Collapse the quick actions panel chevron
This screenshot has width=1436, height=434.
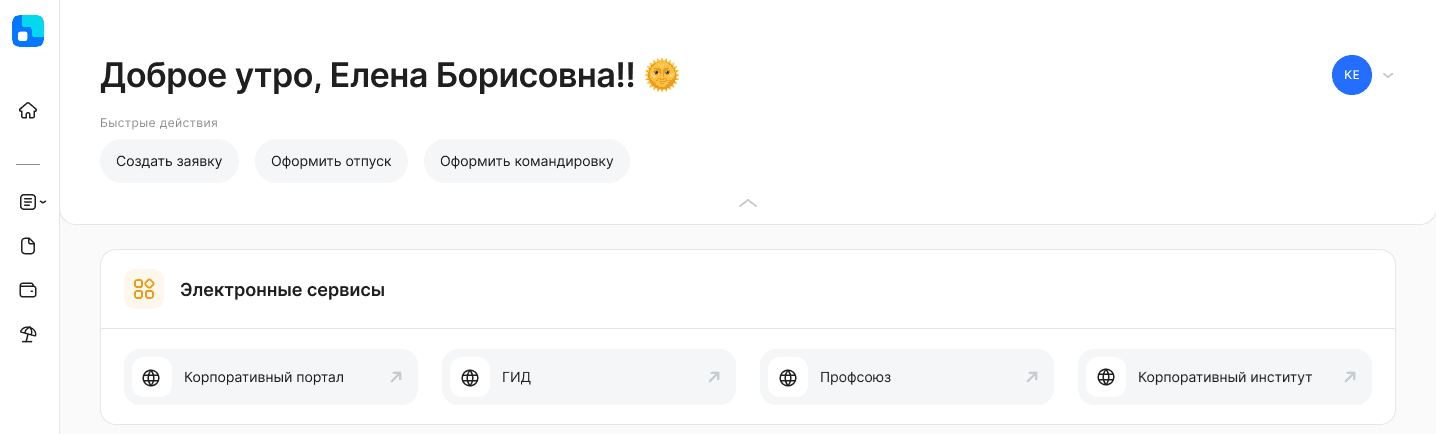point(748,202)
